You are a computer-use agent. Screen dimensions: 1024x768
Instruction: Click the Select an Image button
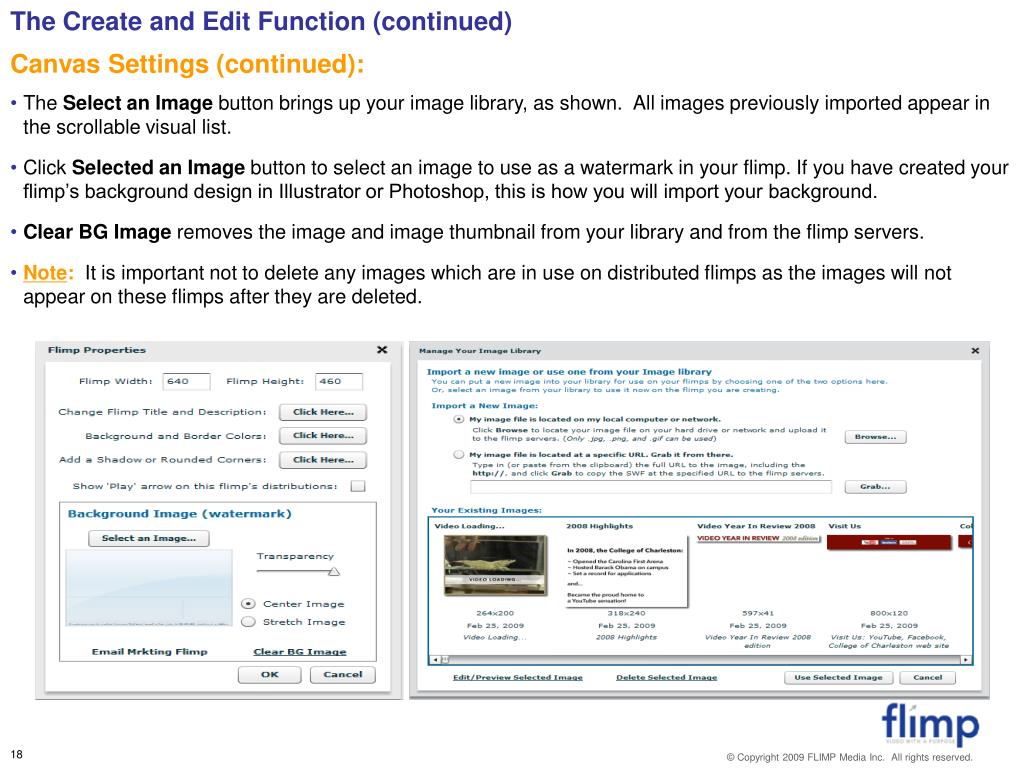149,538
